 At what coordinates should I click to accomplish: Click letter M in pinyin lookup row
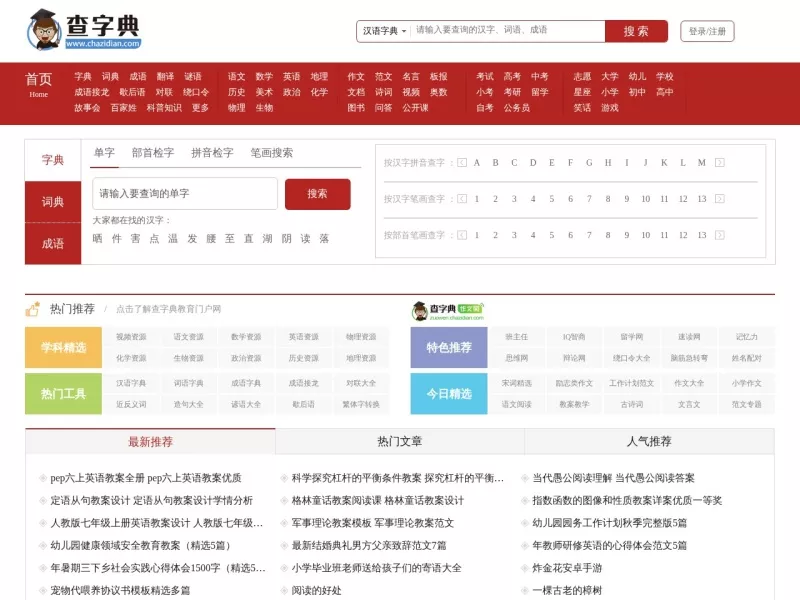(702, 163)
